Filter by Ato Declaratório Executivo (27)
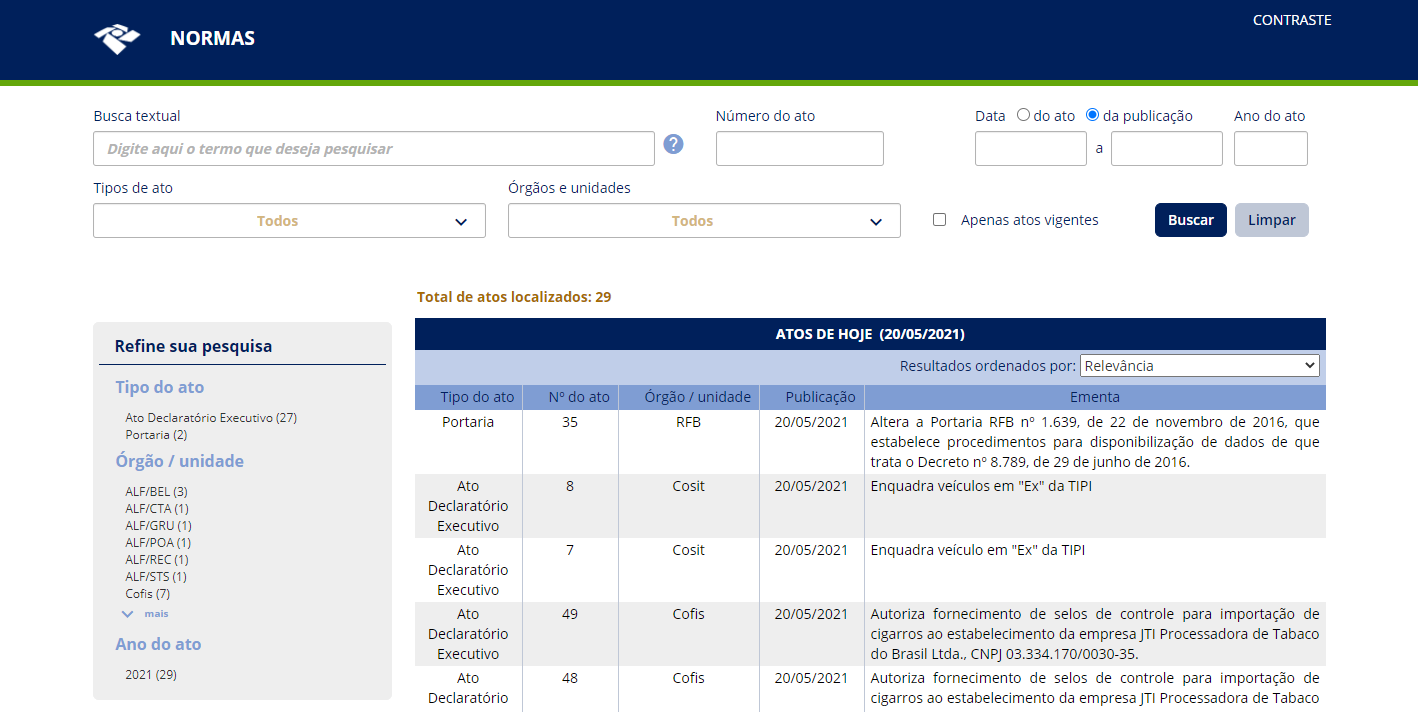 (211, 418)
